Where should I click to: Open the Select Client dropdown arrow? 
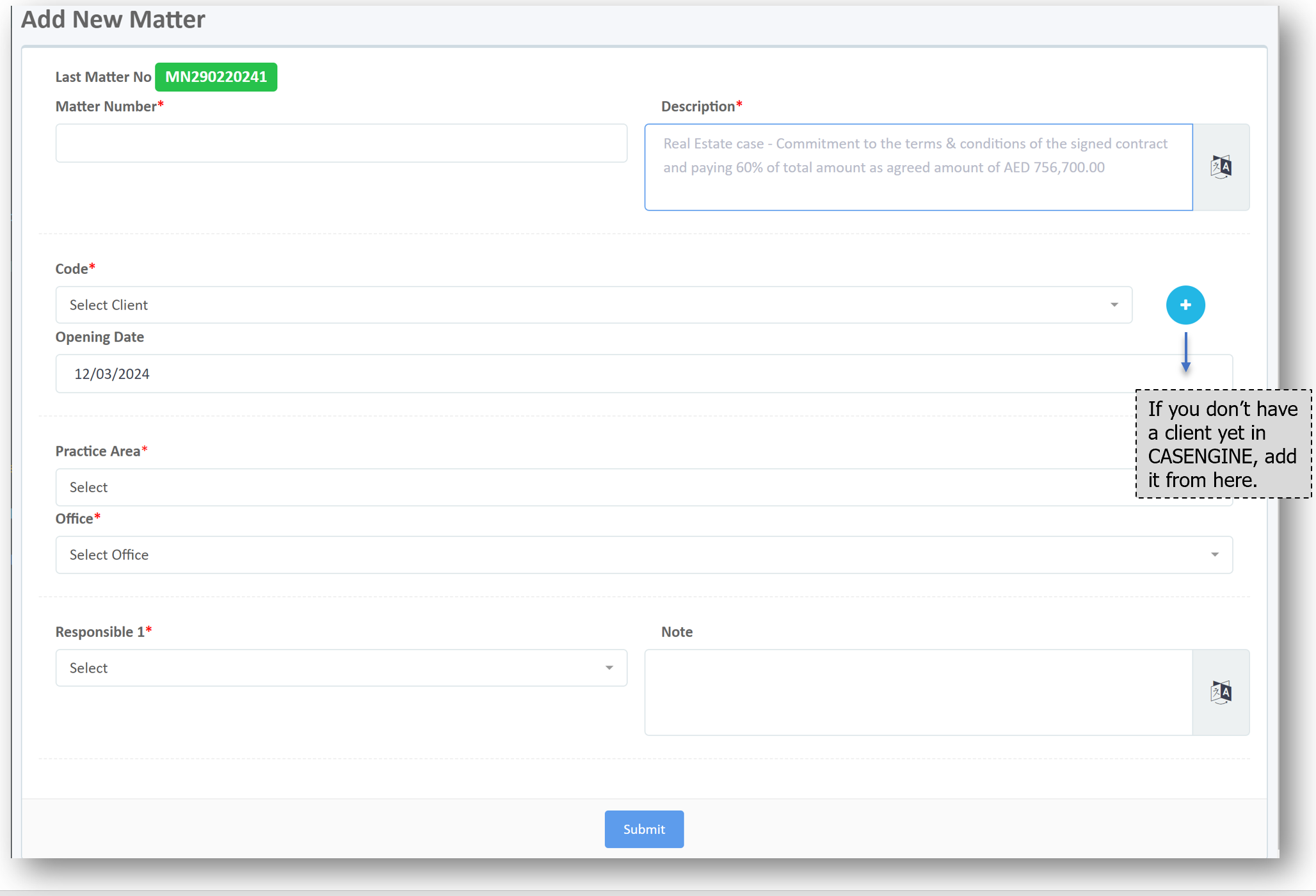[1114, 305]
